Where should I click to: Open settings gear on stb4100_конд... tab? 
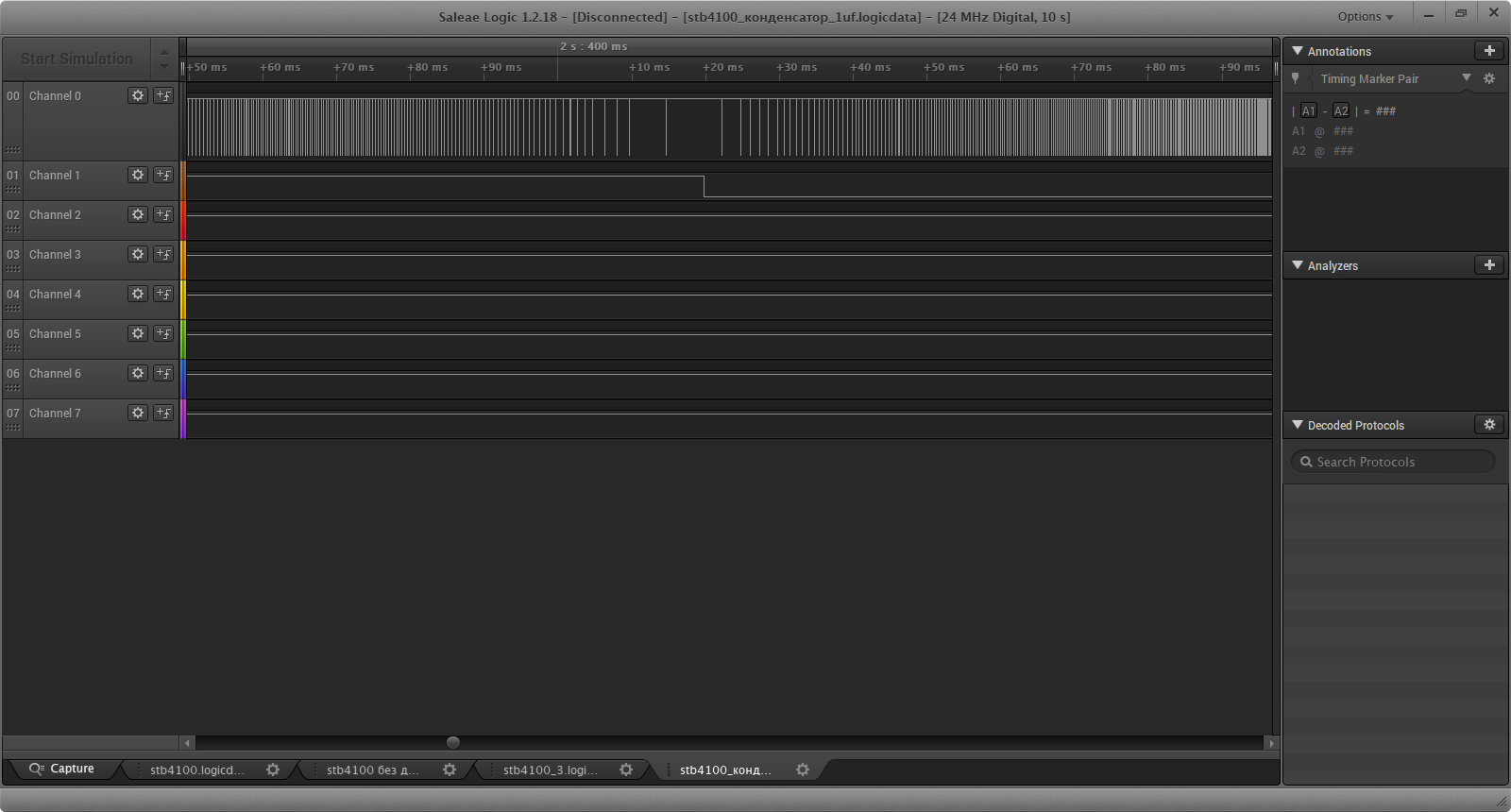(803, 770)
